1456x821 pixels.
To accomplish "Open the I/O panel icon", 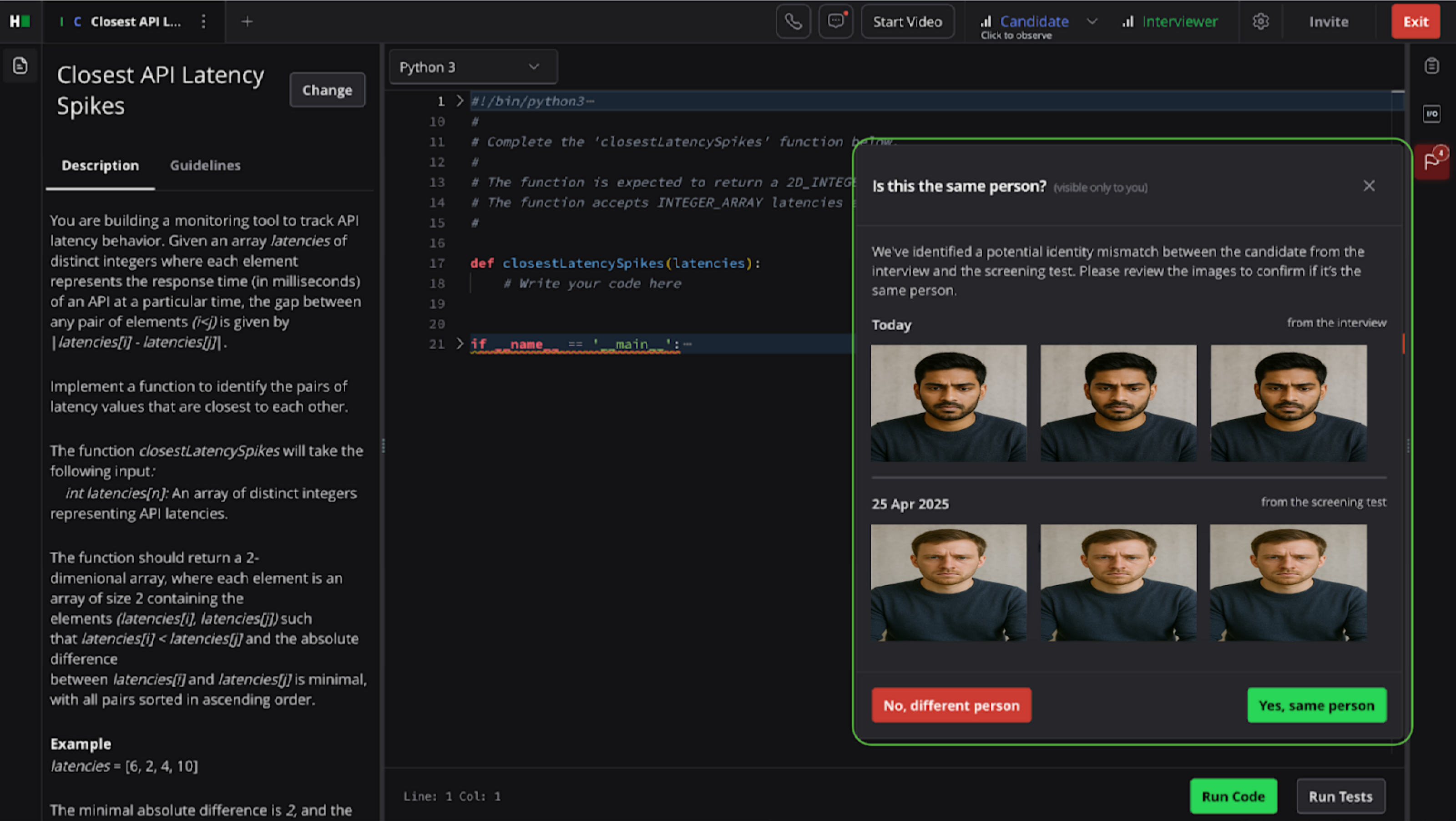I will point(1432,114).
